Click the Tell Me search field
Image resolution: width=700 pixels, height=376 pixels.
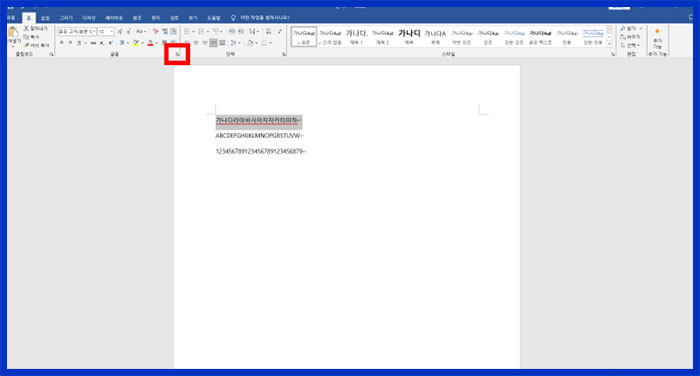click(x=265, y=17)
